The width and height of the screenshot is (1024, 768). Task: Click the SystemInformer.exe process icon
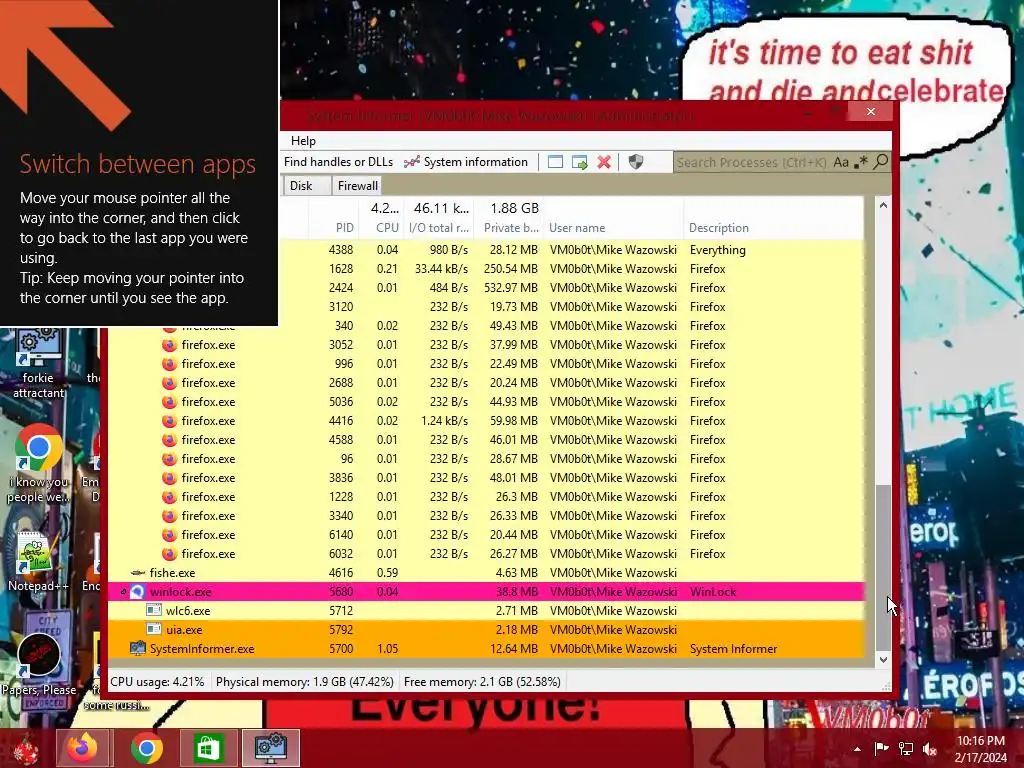[x=138, y=648]
